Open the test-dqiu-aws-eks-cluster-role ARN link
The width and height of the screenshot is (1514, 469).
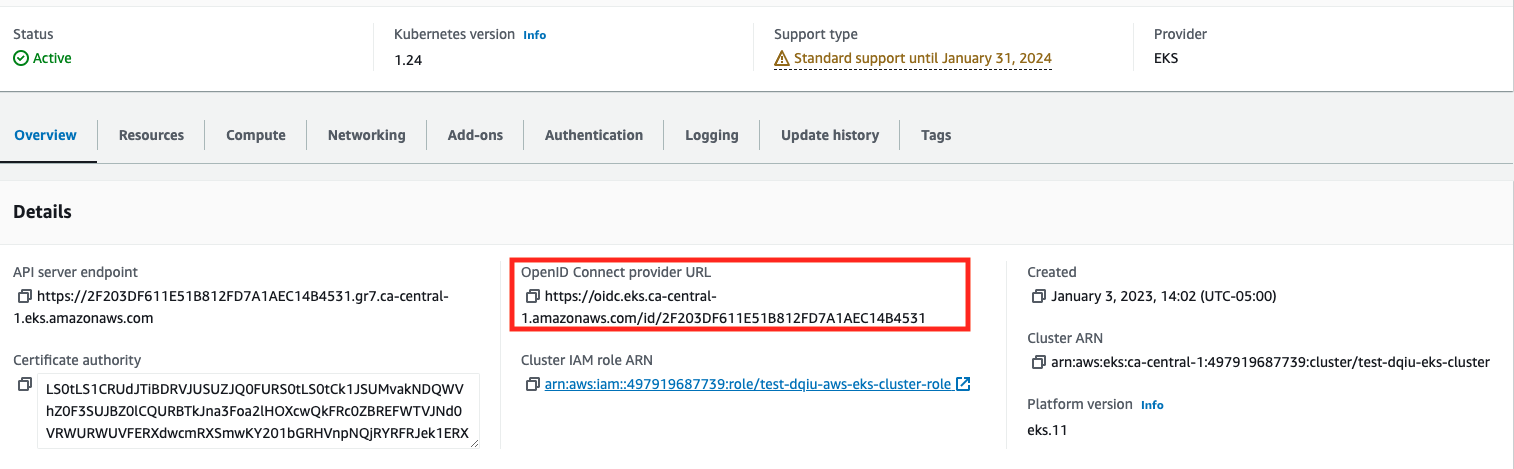746,385
